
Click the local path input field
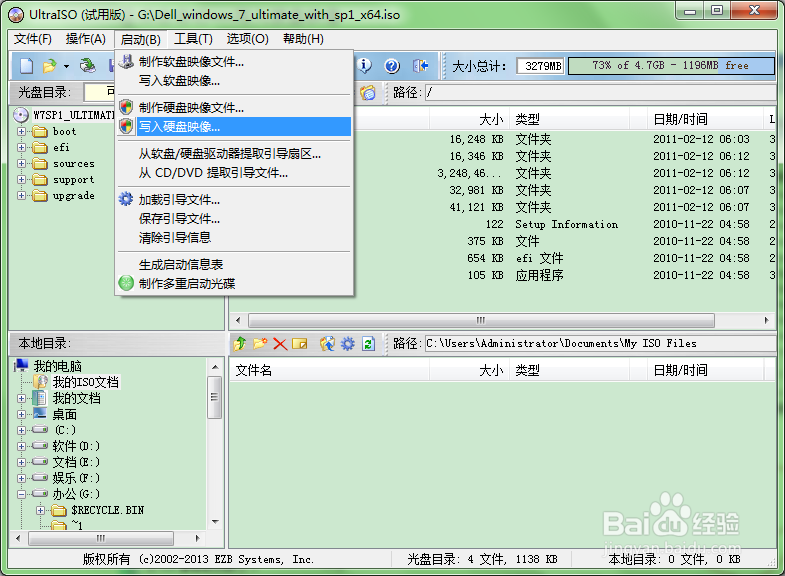(600, 343)
